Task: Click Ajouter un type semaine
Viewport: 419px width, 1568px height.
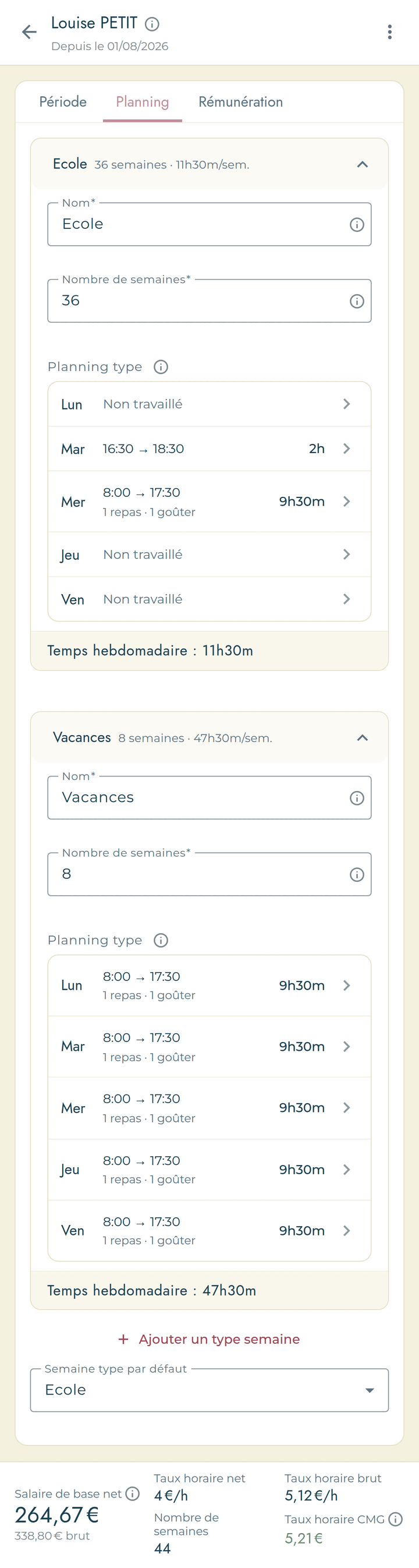Action: (x=209, y=1339)
